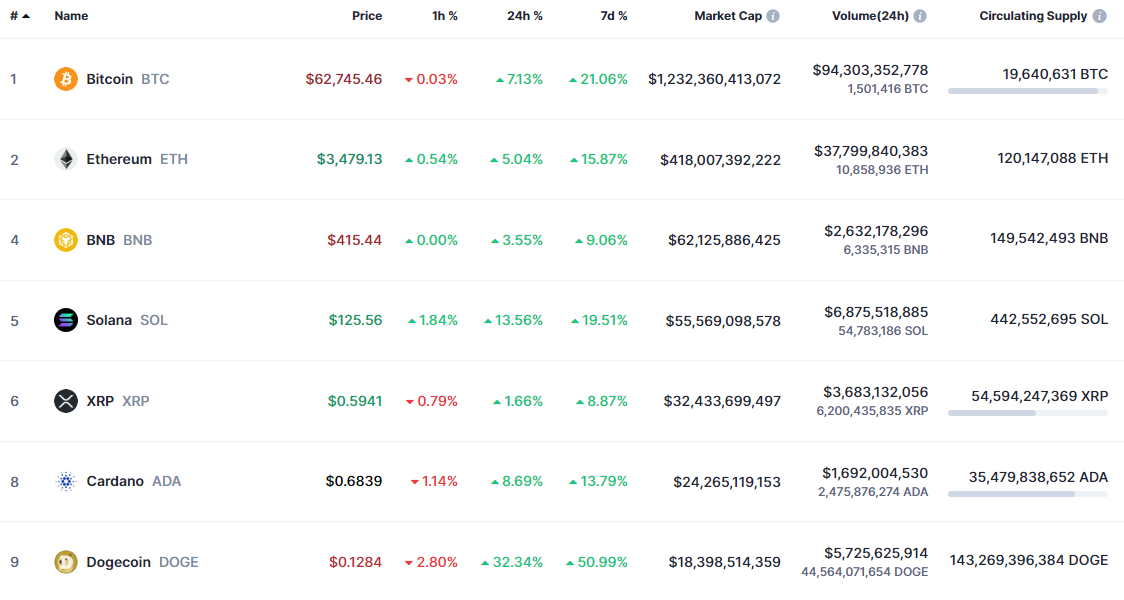Click BNB market cap $62,125,886,425
Screen dimensions: 1124x600
click(x=725, y=240)
